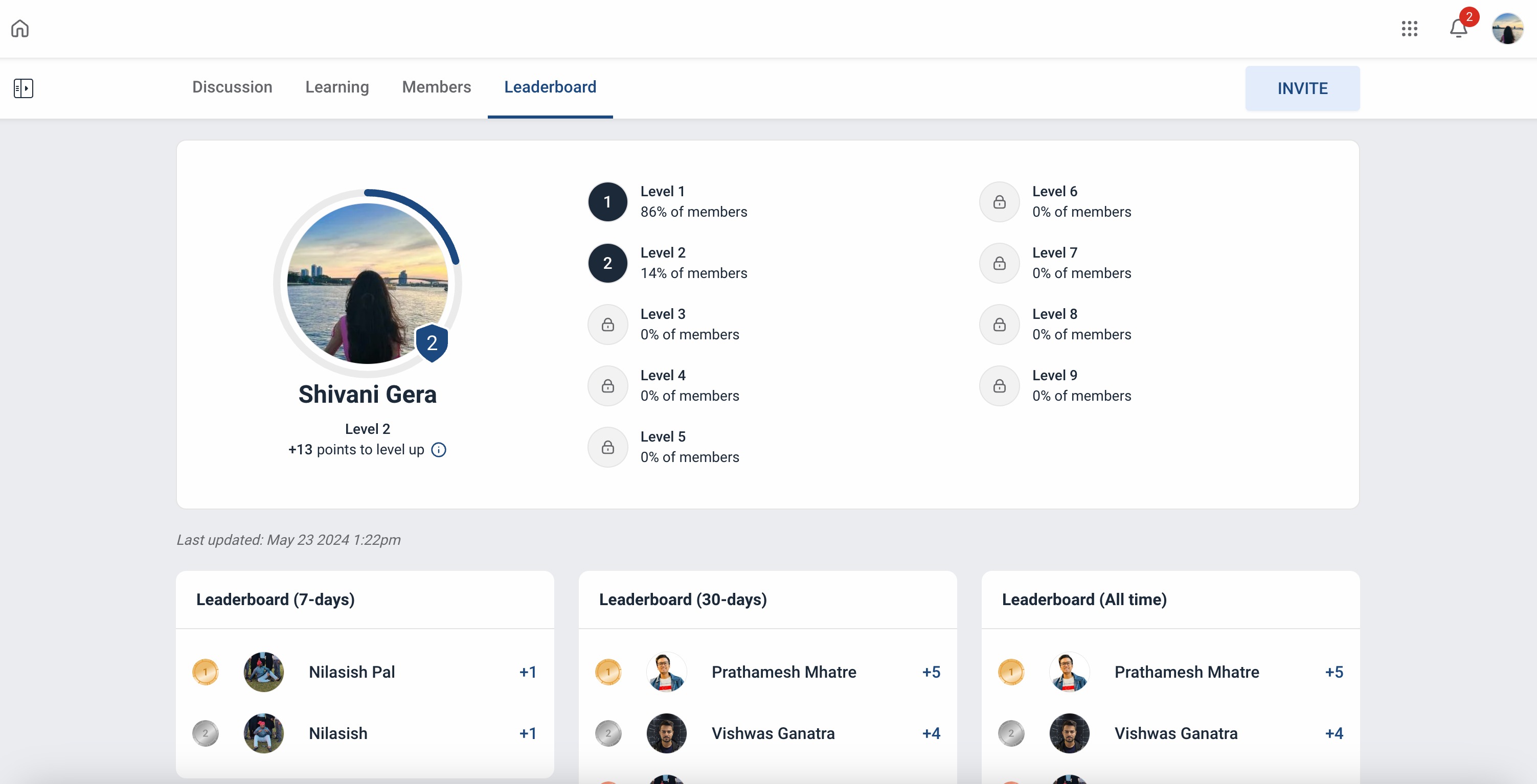Image resolution: width=1537 pixels, height=784 pixels.
Task: Click the home icon
Action: coord(20,28)
